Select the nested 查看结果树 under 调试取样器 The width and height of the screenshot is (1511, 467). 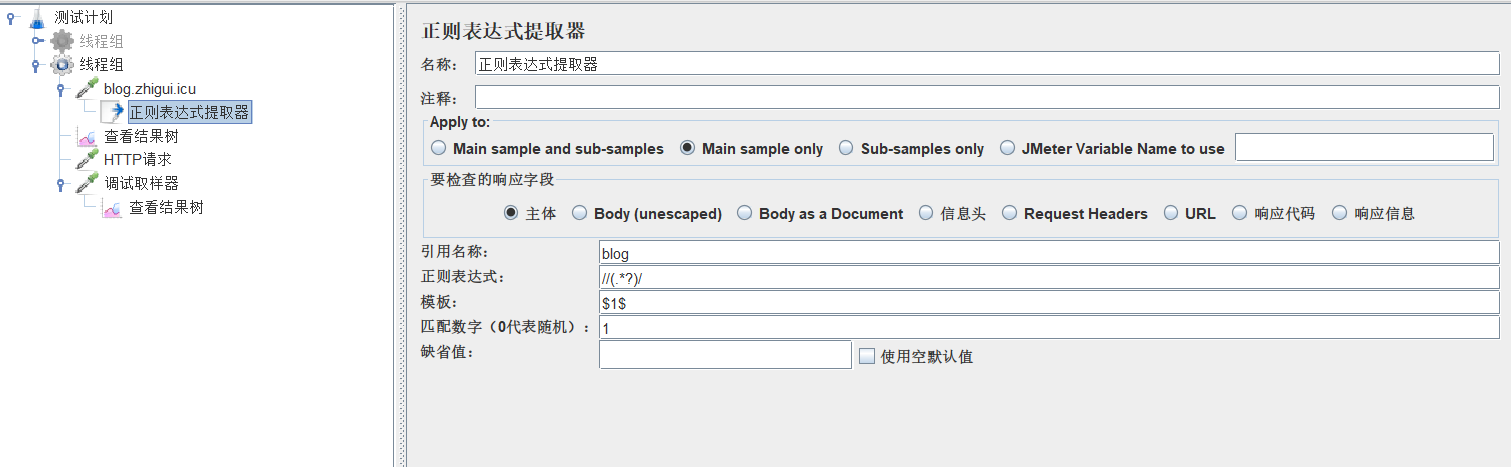166,207
